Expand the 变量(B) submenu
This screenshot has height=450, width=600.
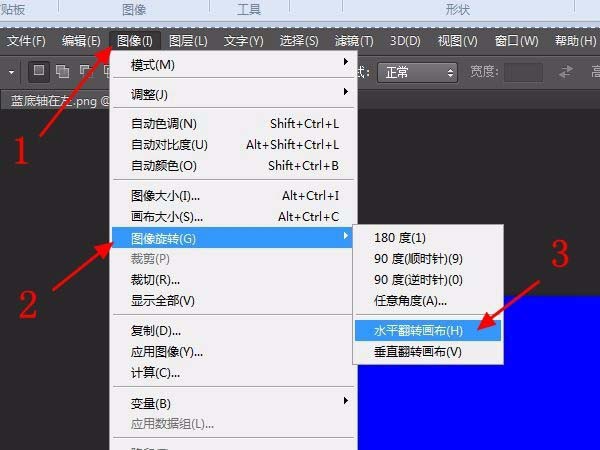coord(235,403)
